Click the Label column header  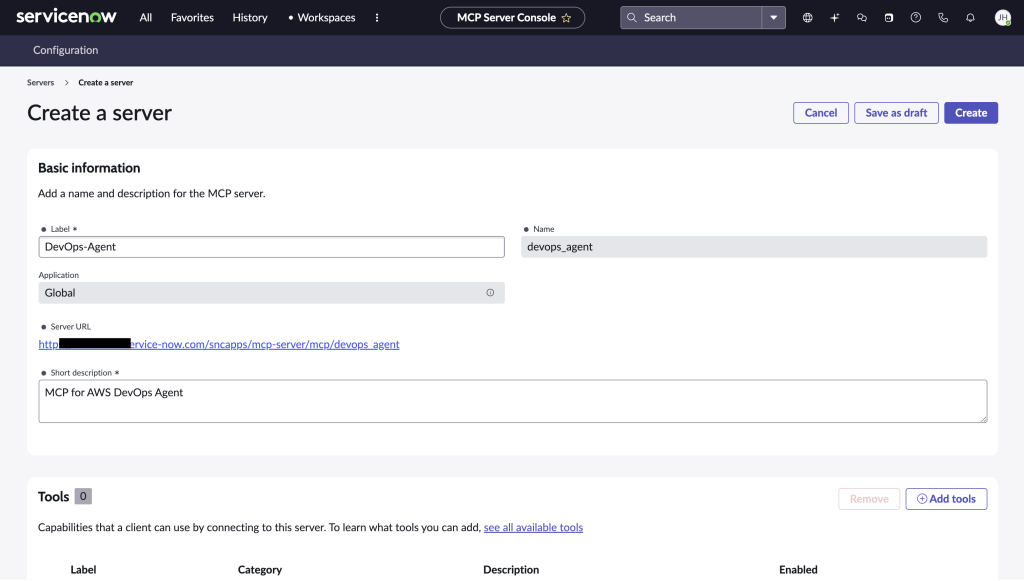[x=83, y=570]
